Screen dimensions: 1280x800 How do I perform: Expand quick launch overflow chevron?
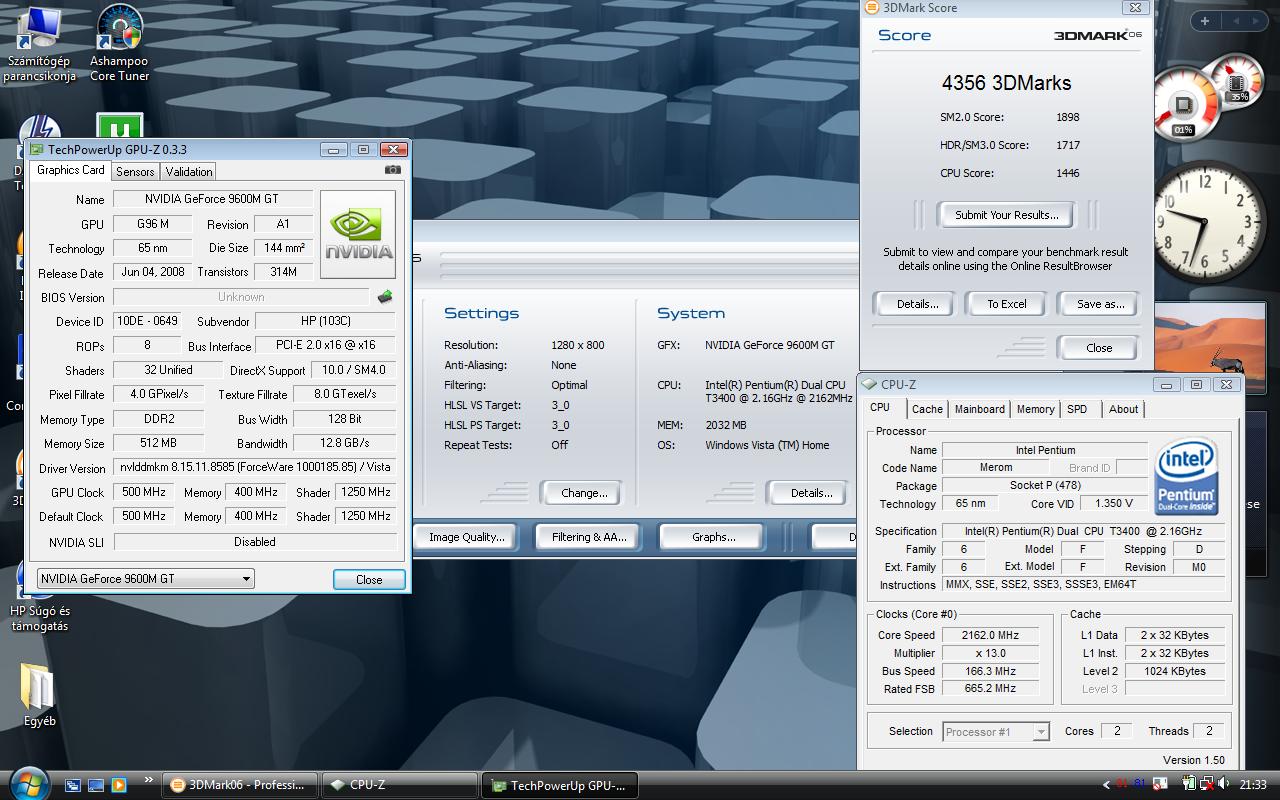tap(148, 780)
